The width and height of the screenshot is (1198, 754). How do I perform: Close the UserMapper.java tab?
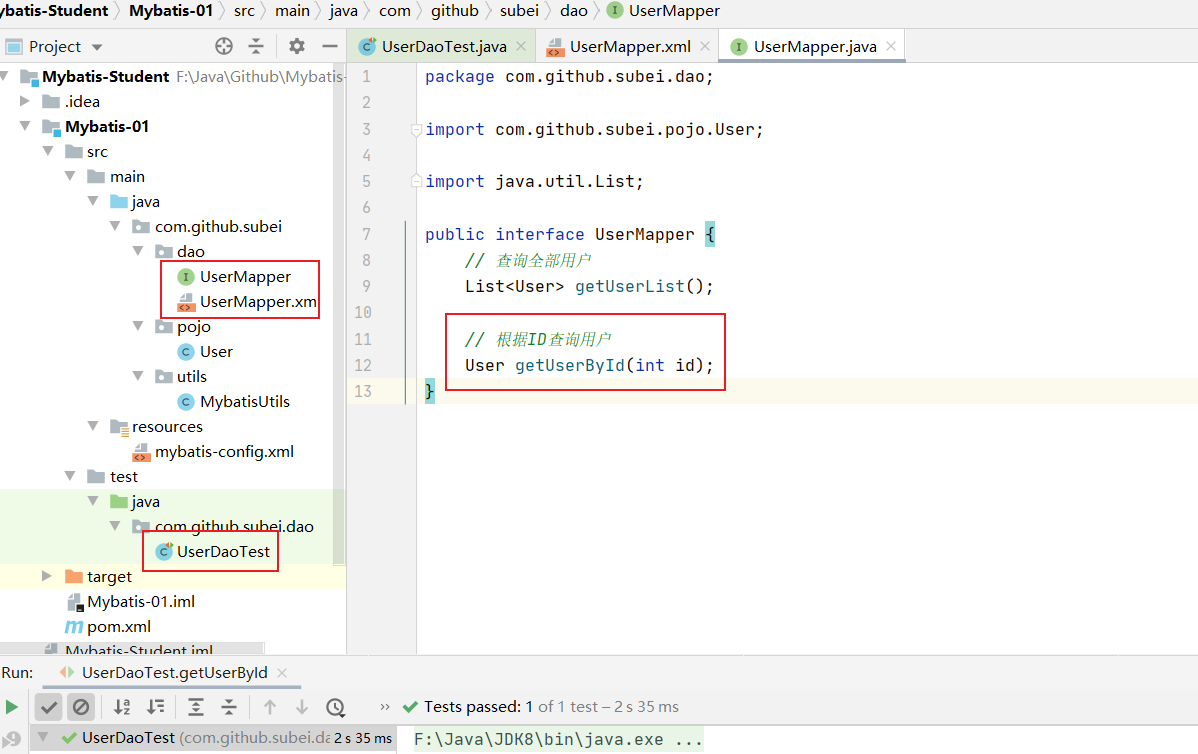(890, 46)
